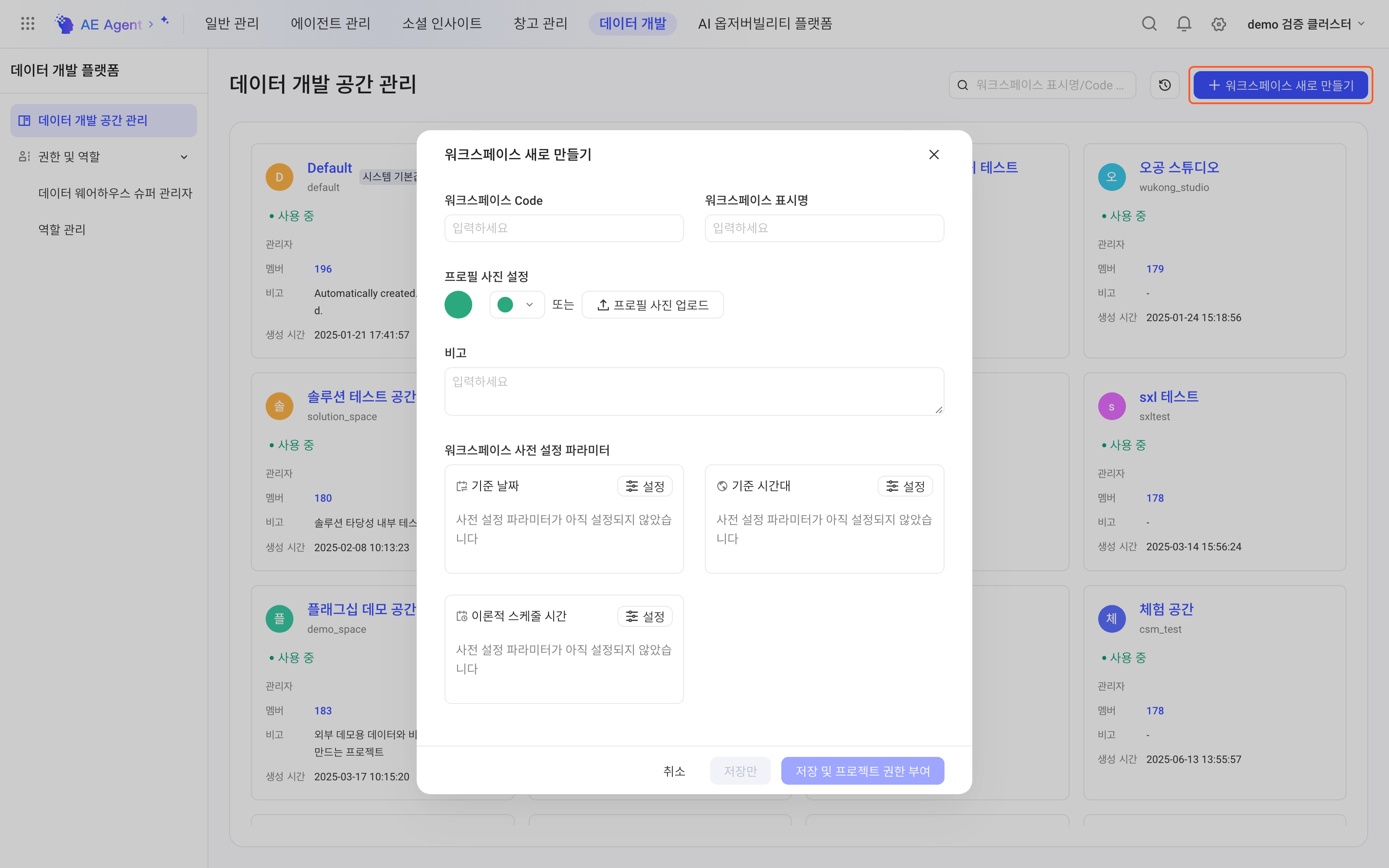Open the 에이전트 관리 tab

click(x=331, y=23)
